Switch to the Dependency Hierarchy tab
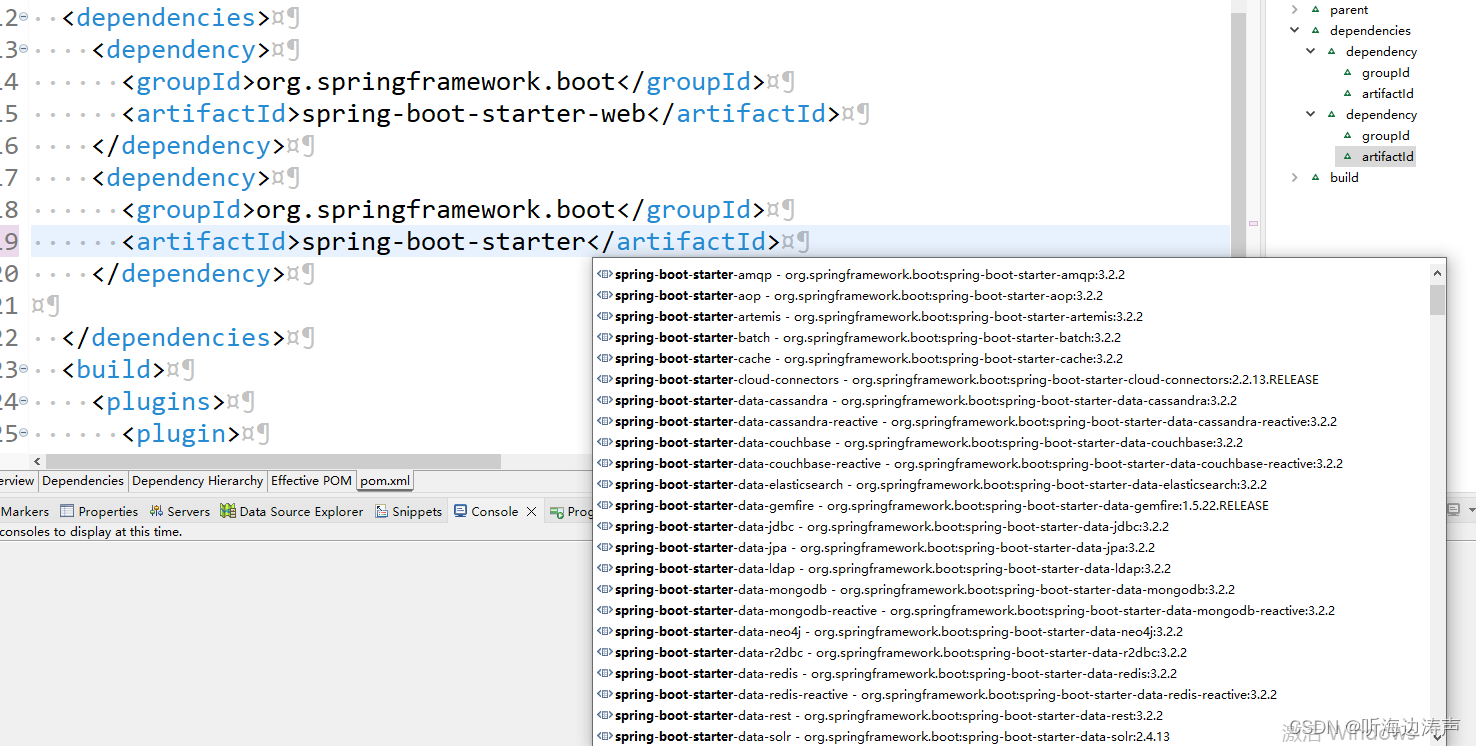 click(197, 480)
